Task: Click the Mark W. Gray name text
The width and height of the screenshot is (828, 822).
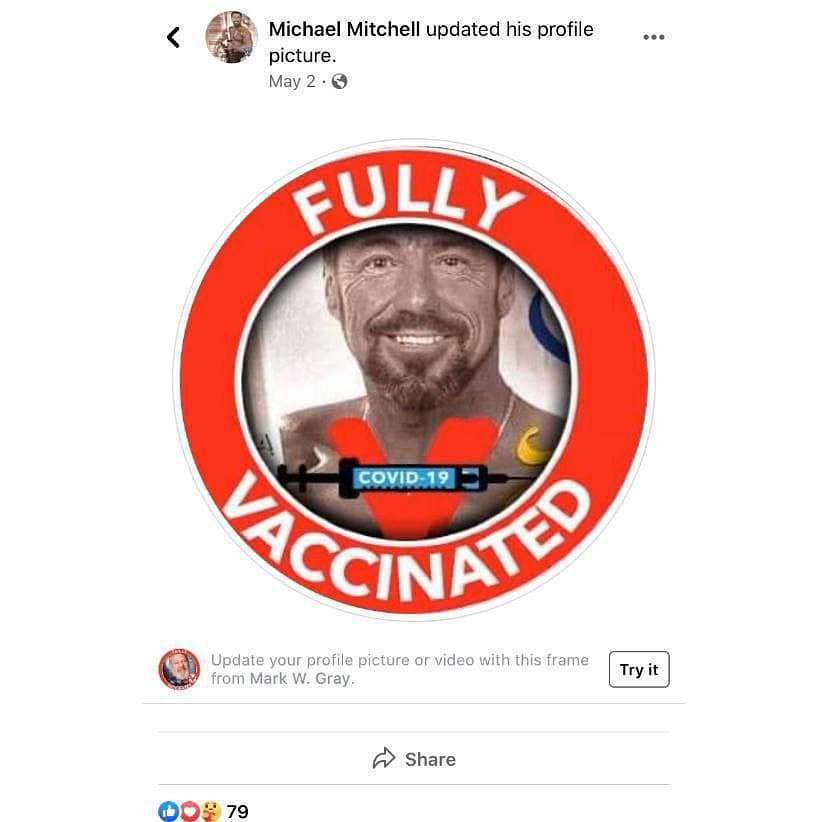Action: click(x=301, y=678)
